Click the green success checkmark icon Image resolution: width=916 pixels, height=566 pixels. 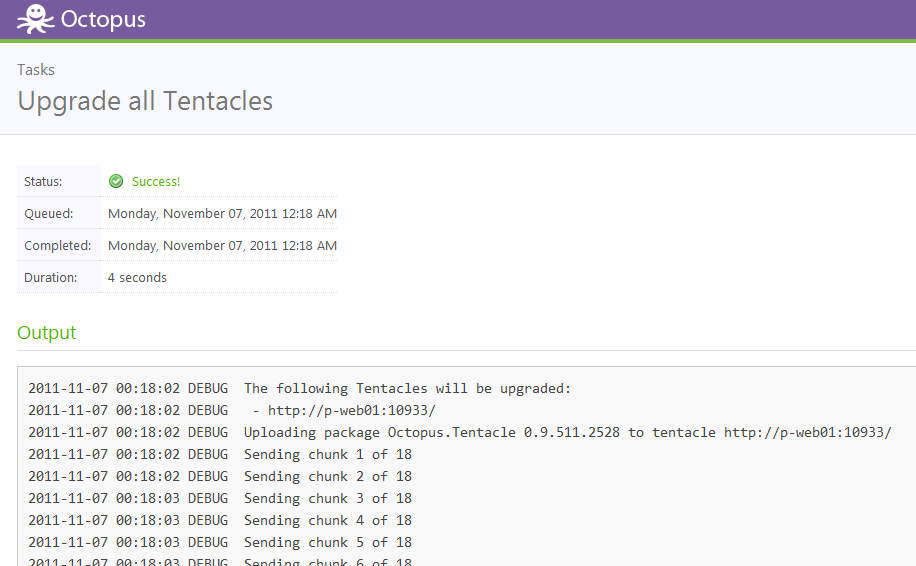pos(116,181)
